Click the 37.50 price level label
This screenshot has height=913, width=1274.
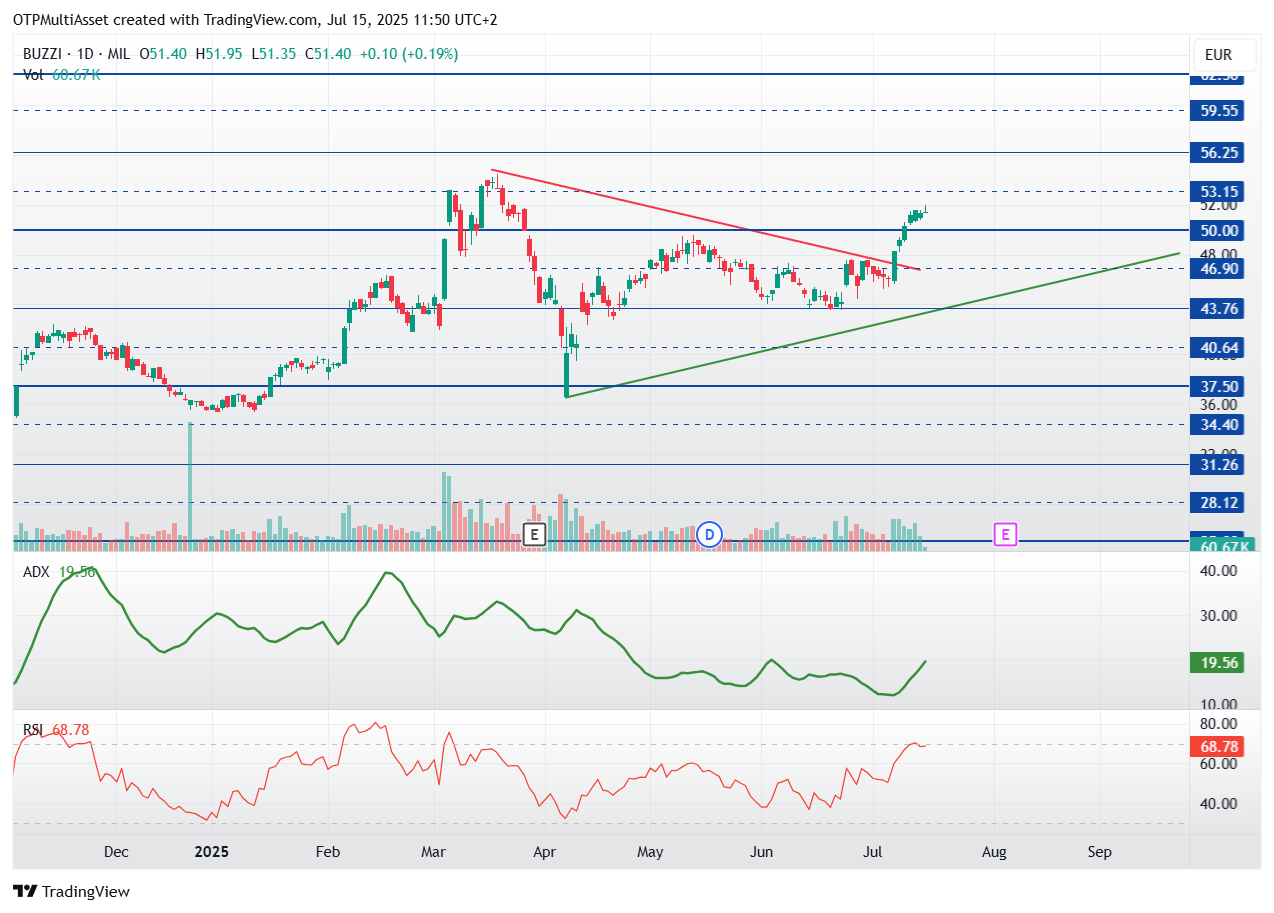(x=1219, y=386)
